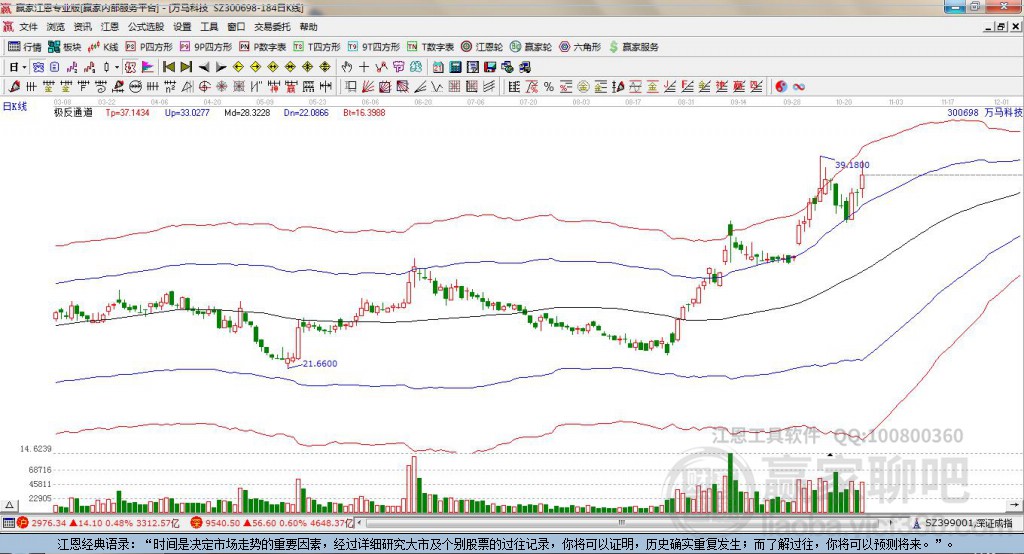Click the infinity loop icon
The height and width of the screenshot is (554, 1024).
799,87
